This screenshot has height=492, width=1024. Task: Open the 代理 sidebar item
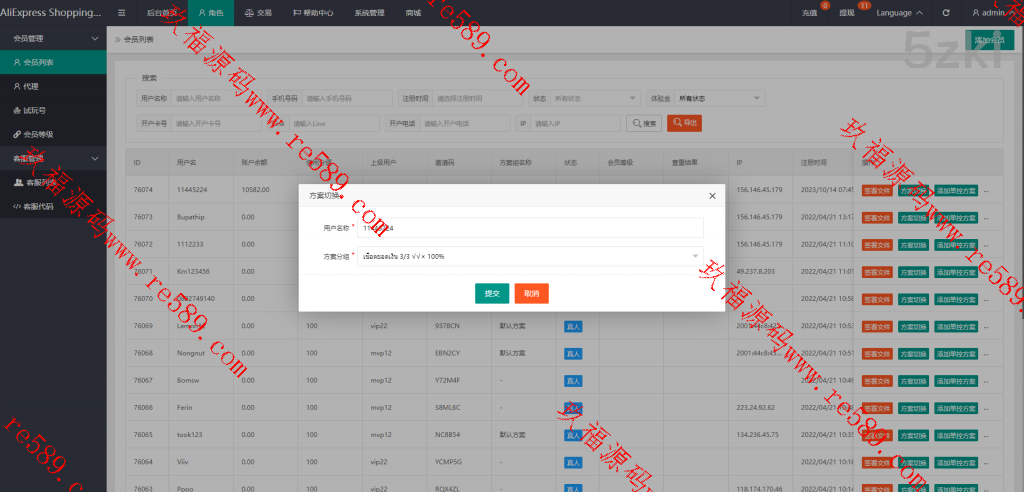coord(31,86)
